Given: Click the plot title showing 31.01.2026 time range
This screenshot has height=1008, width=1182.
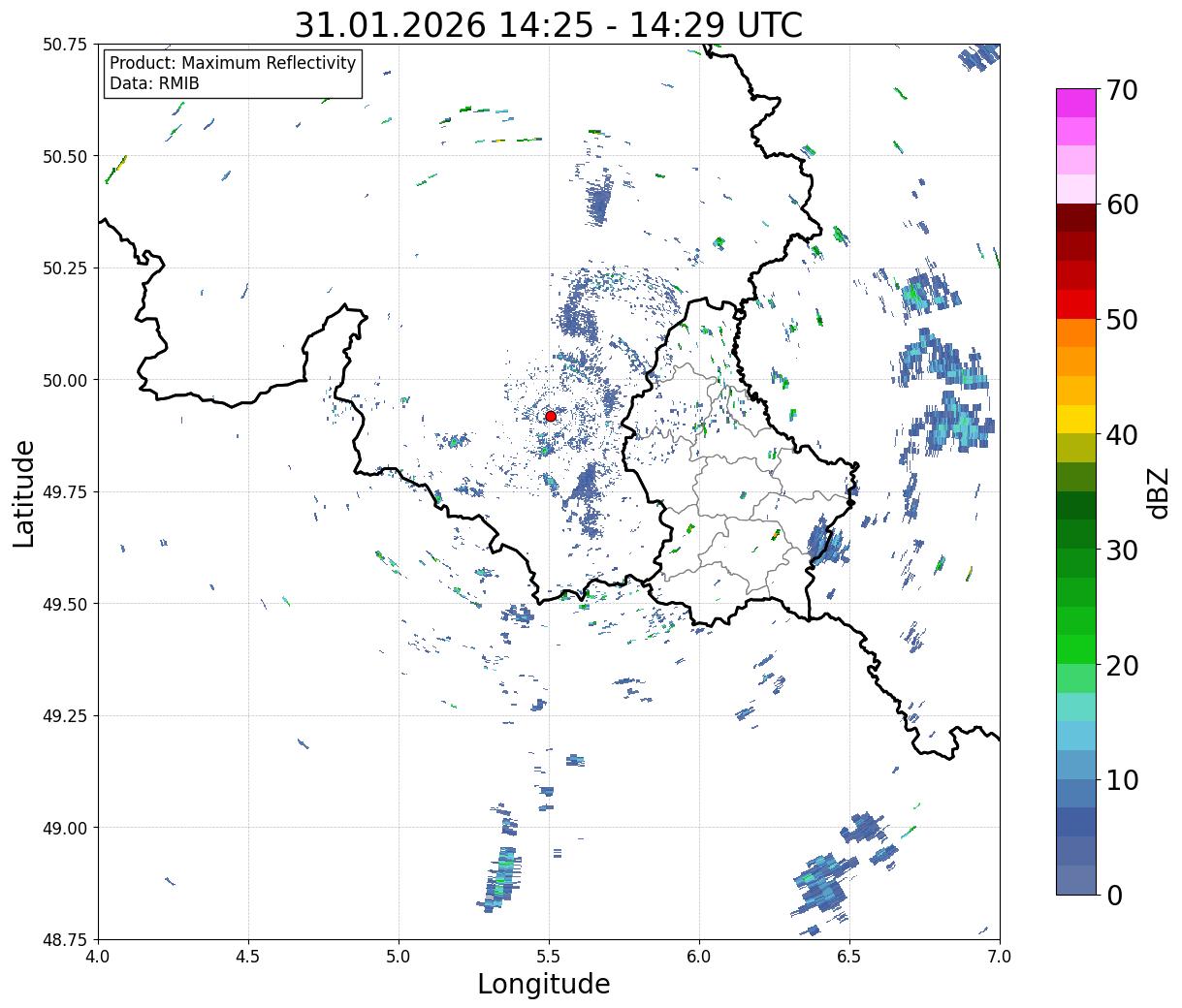Looking at the screenshot, I should tap(548, 25).
